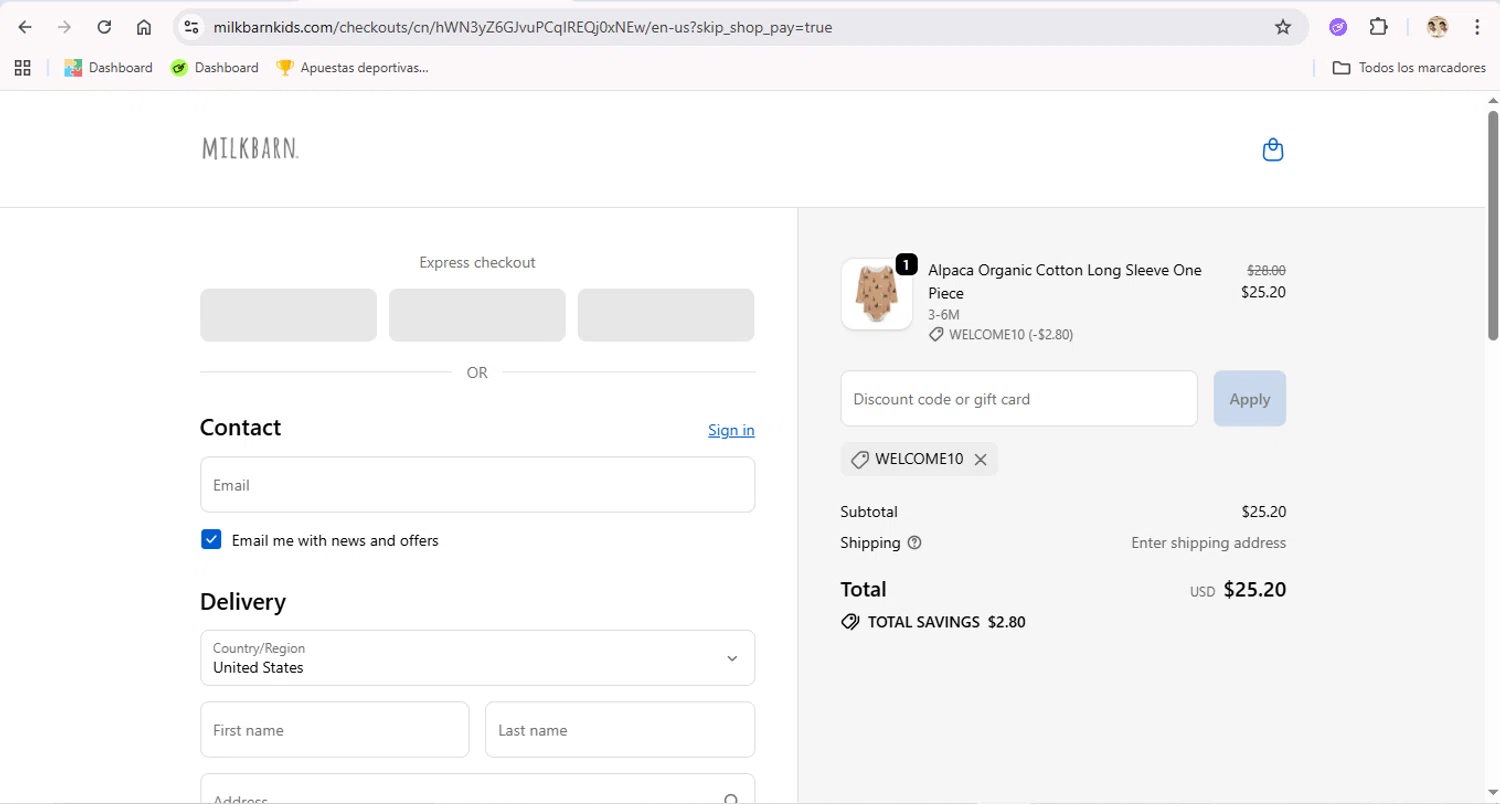Open the apps grid in bookmarks bar
1500x804 pixels.
click(x=22, y=68)
